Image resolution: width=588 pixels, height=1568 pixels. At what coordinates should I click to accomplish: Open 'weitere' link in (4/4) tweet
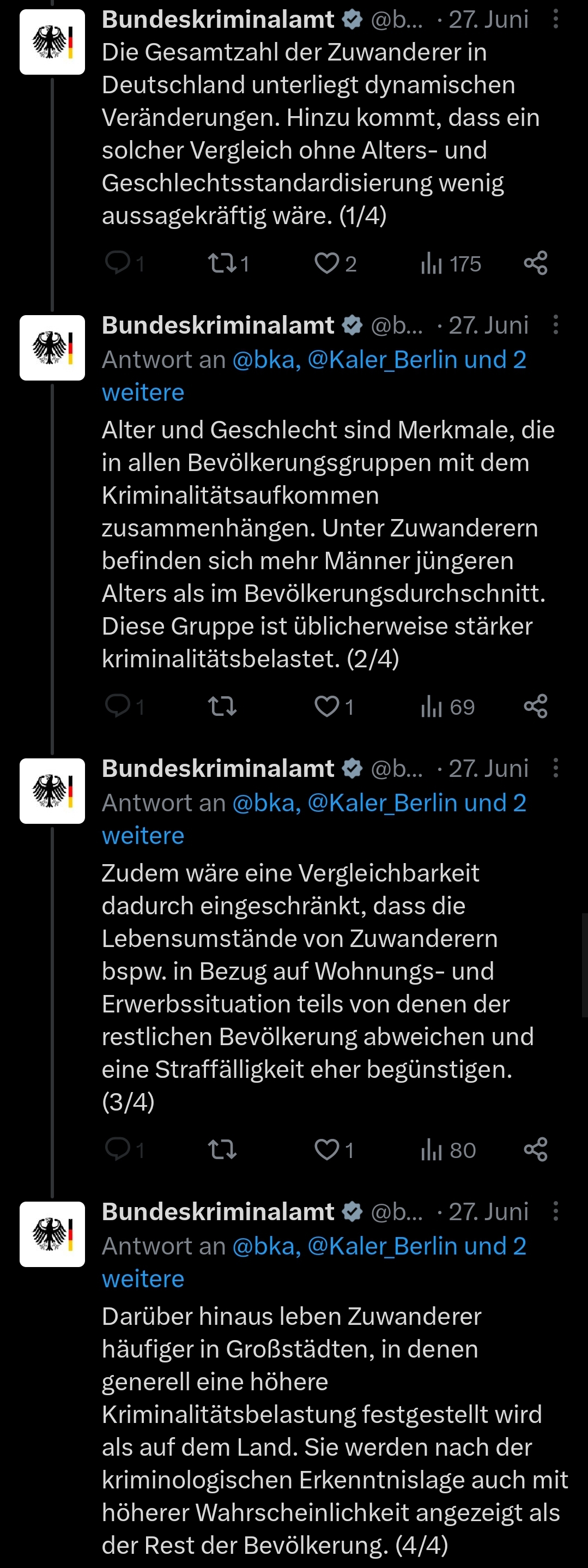[143, 1279]
